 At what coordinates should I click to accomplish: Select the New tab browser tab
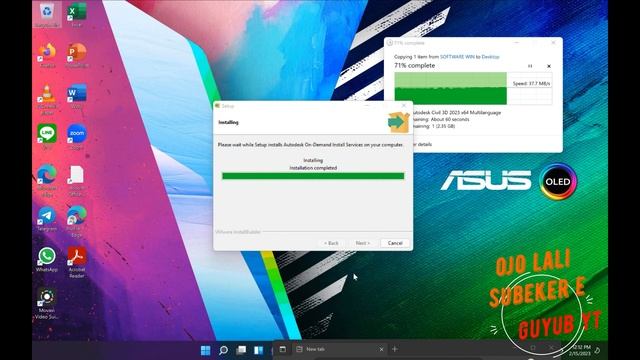pyautogui.click(x=340, y=349)
